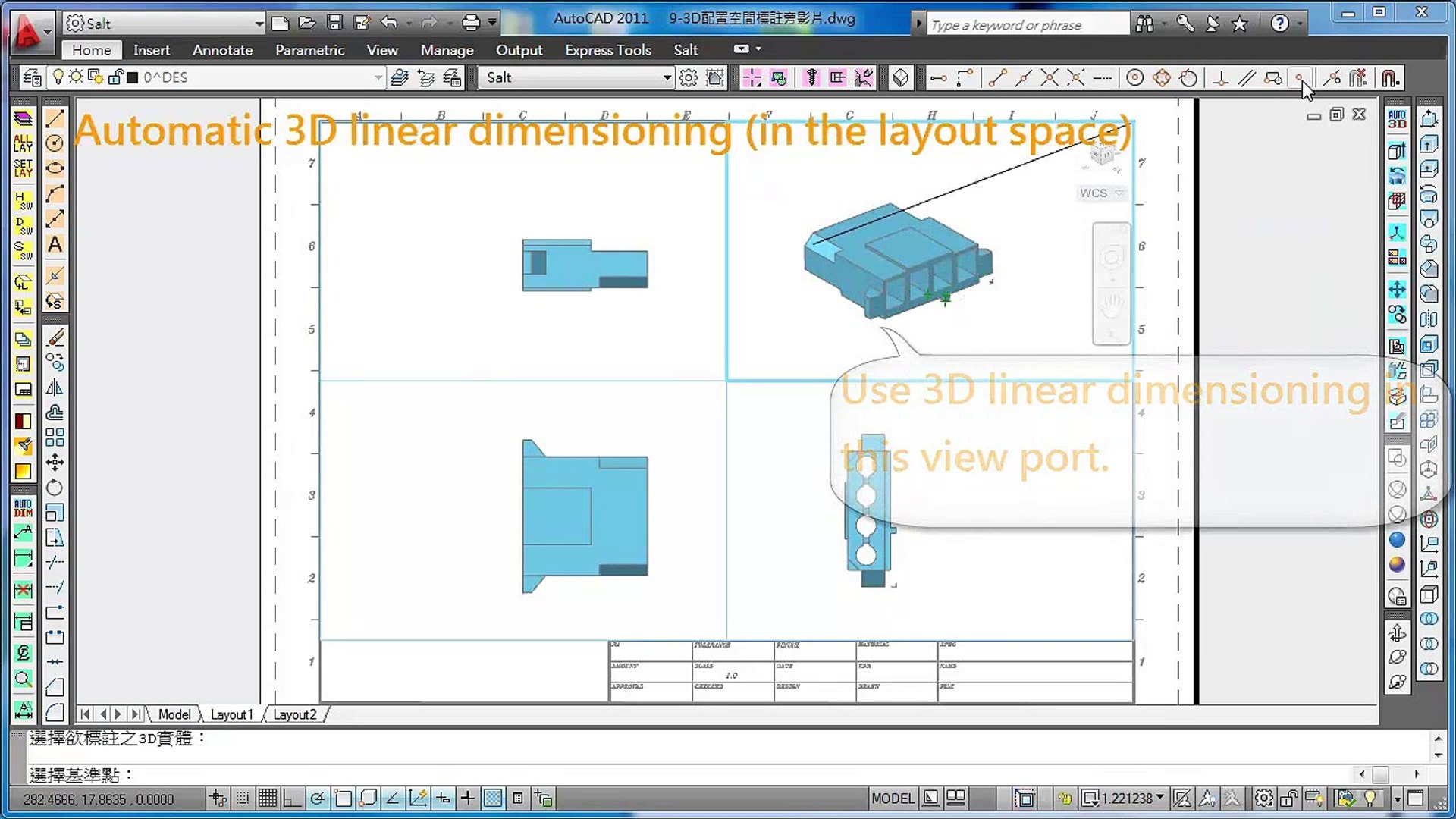Toggle Object Snap in the status bar
This screenshot has width=1456, height=819.
[342, 799]
